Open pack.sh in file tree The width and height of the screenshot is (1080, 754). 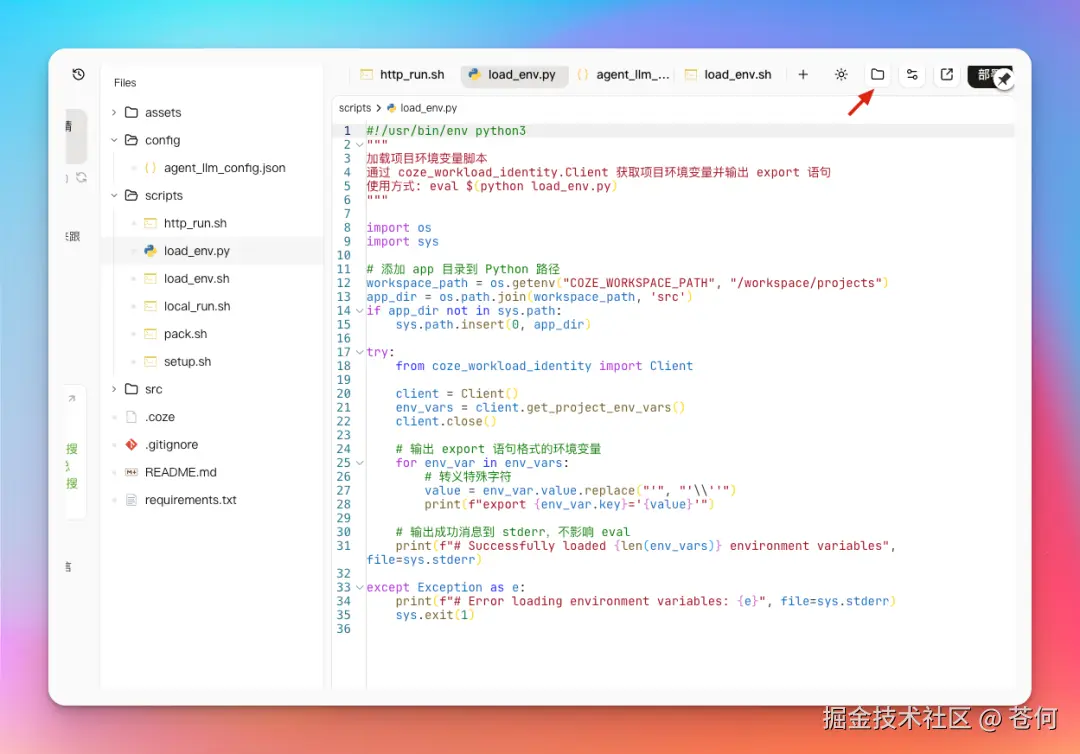pos(185,334)
